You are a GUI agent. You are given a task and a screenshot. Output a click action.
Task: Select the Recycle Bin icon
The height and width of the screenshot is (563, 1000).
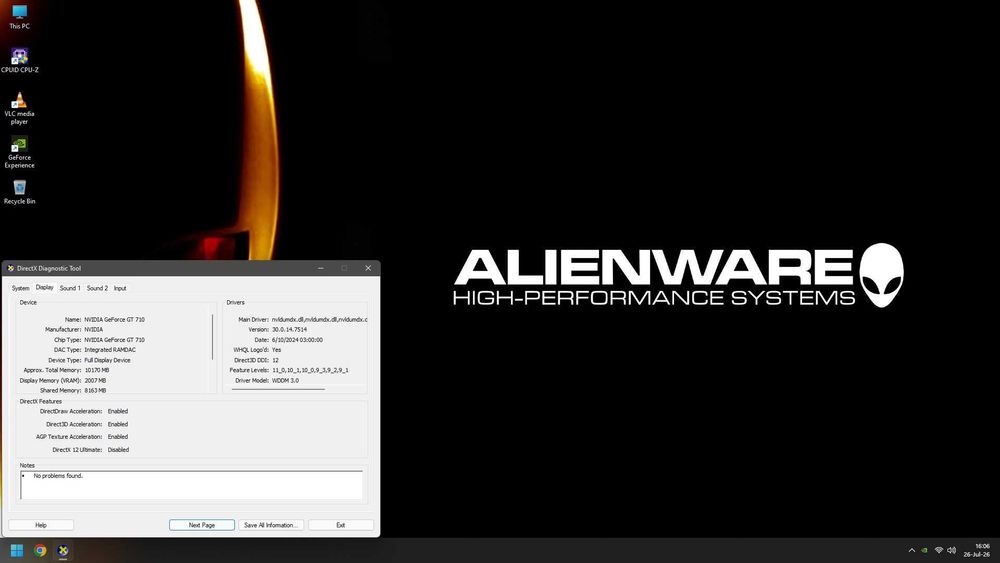click(x=19, y=191)
